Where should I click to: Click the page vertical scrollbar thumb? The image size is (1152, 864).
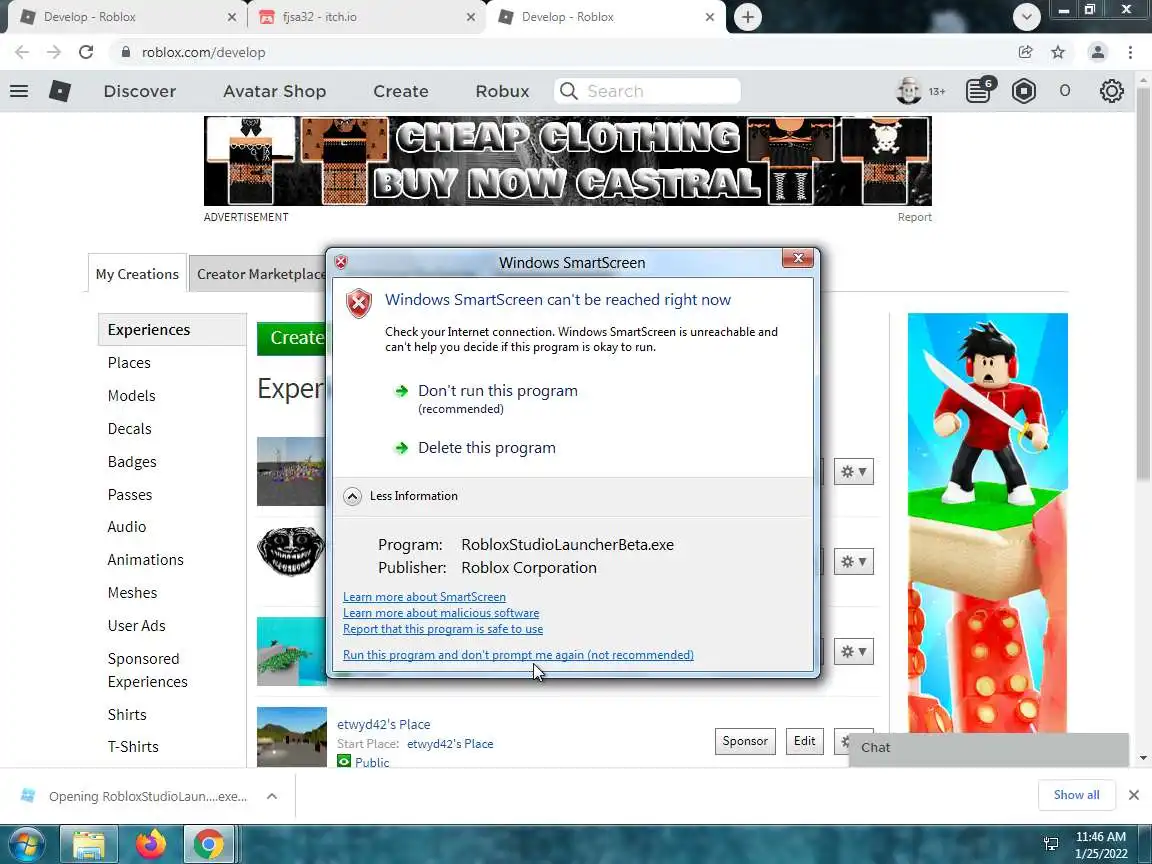(x=1142, y=283)
